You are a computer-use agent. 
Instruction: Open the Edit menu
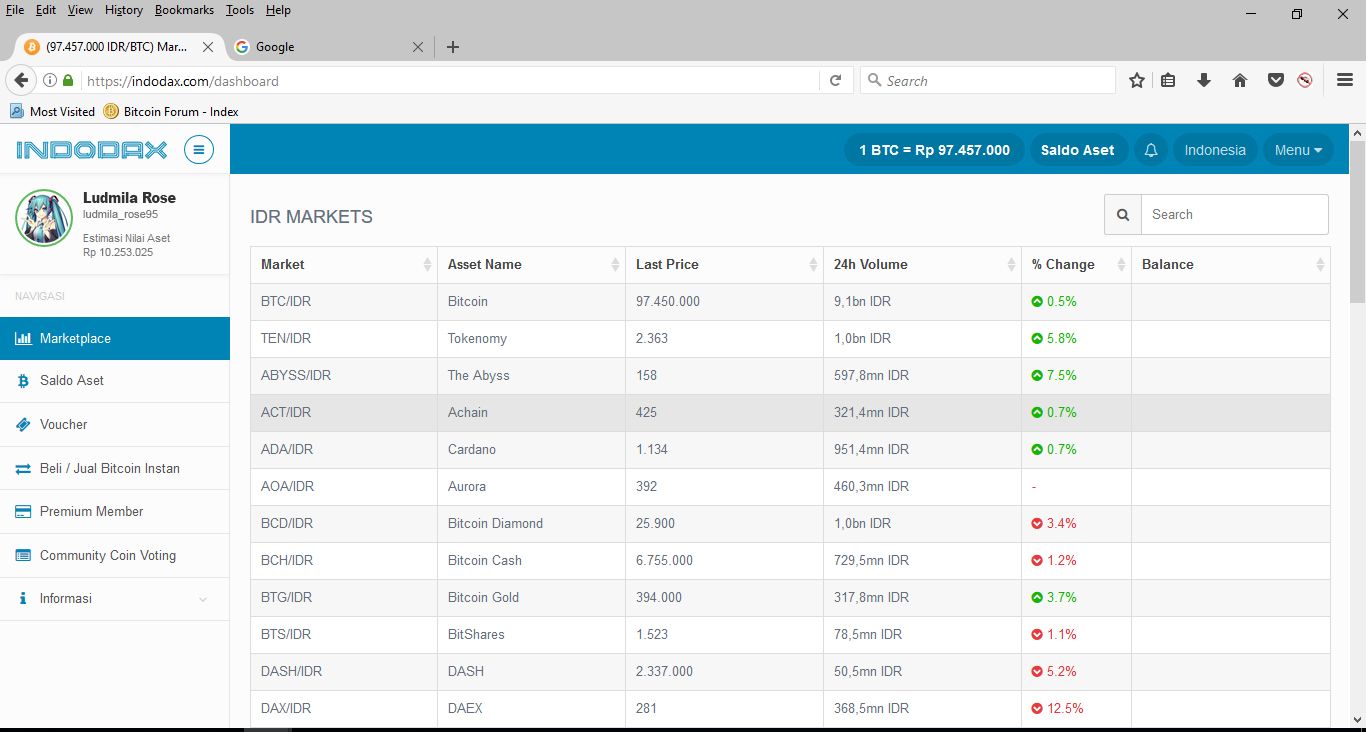[46, 10]
